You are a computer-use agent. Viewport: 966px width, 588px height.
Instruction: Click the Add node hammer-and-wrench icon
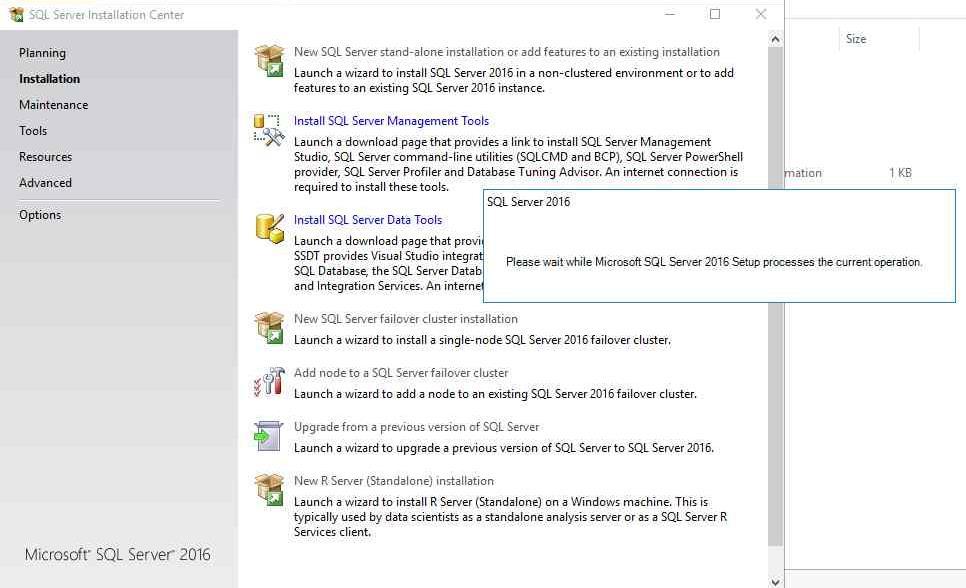coord(269,382)
